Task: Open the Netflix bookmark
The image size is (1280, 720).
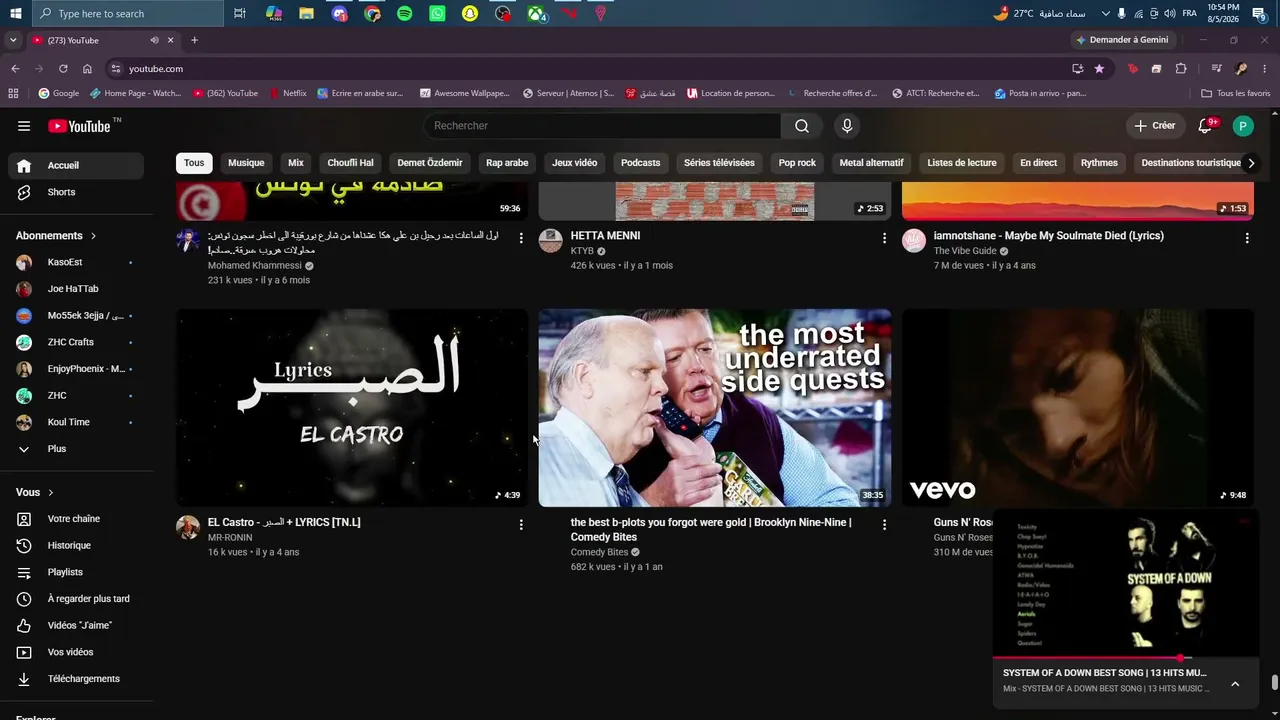Action: coord(288,94)
